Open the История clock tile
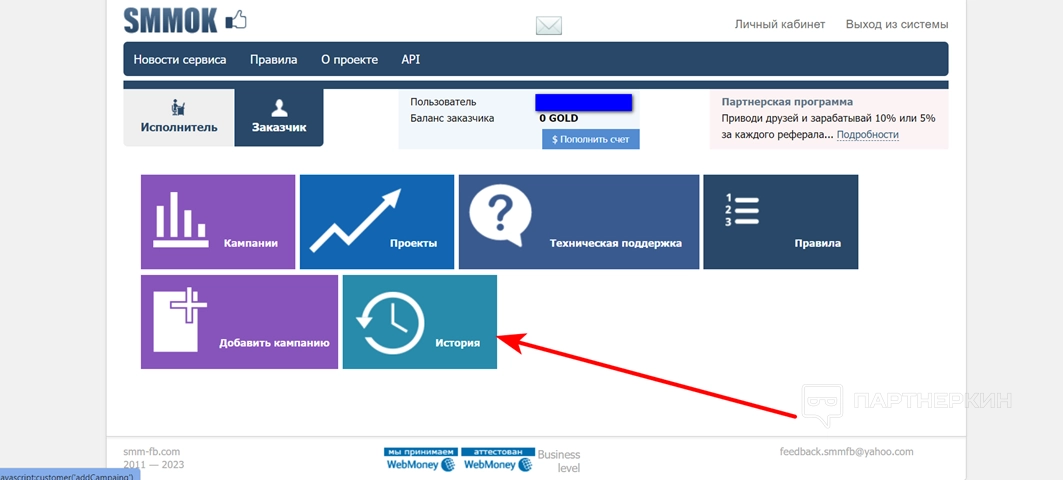The image size is (1063, 480). click(x=420, y=322)
